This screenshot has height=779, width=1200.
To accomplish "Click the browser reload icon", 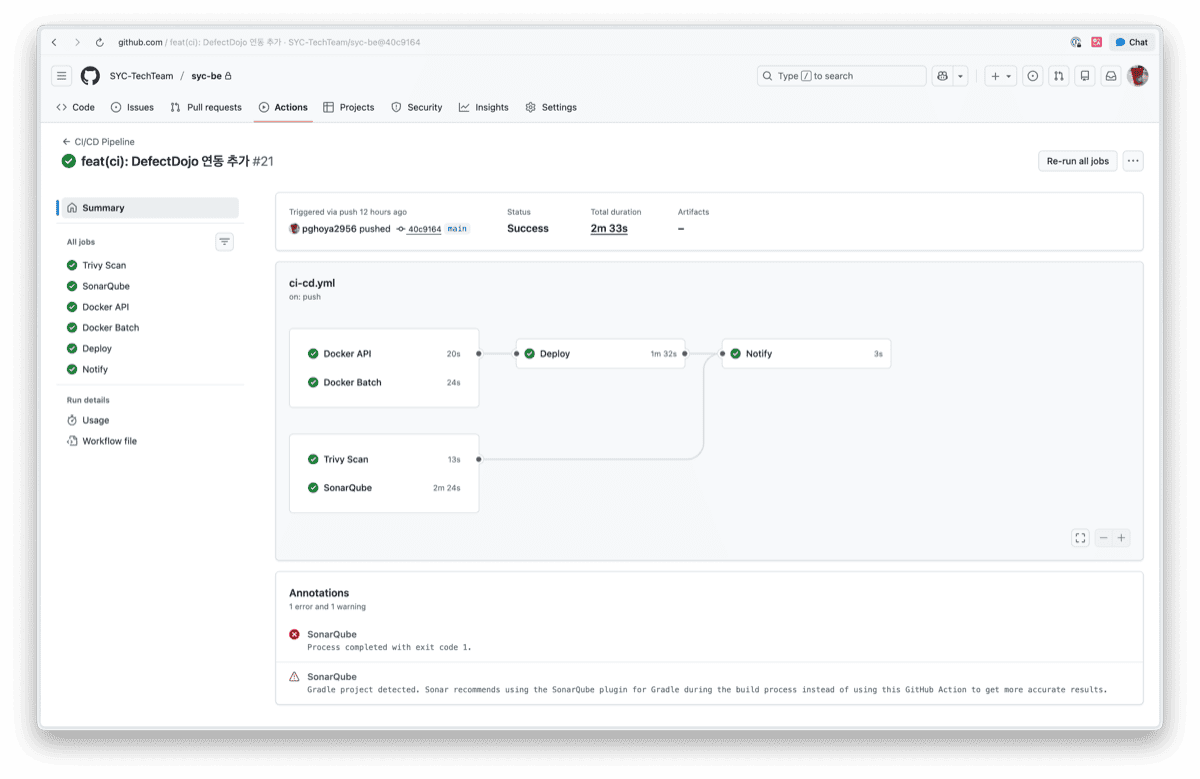I will tap(99, 42).
